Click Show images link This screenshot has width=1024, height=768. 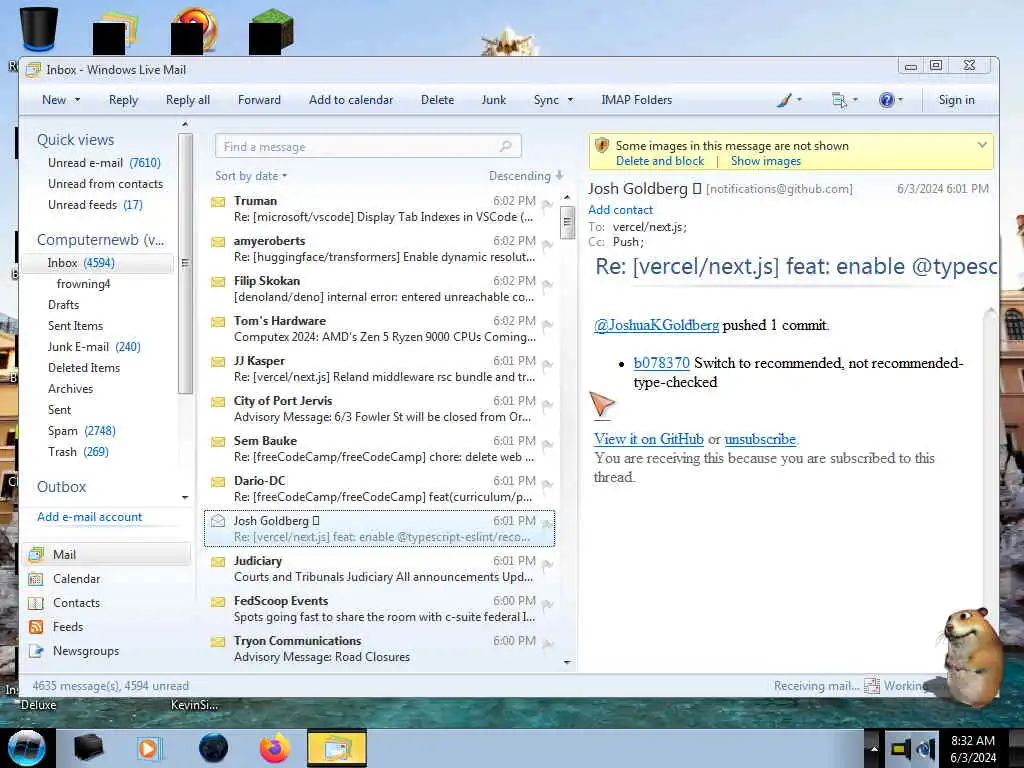click(x=765, y=161)
